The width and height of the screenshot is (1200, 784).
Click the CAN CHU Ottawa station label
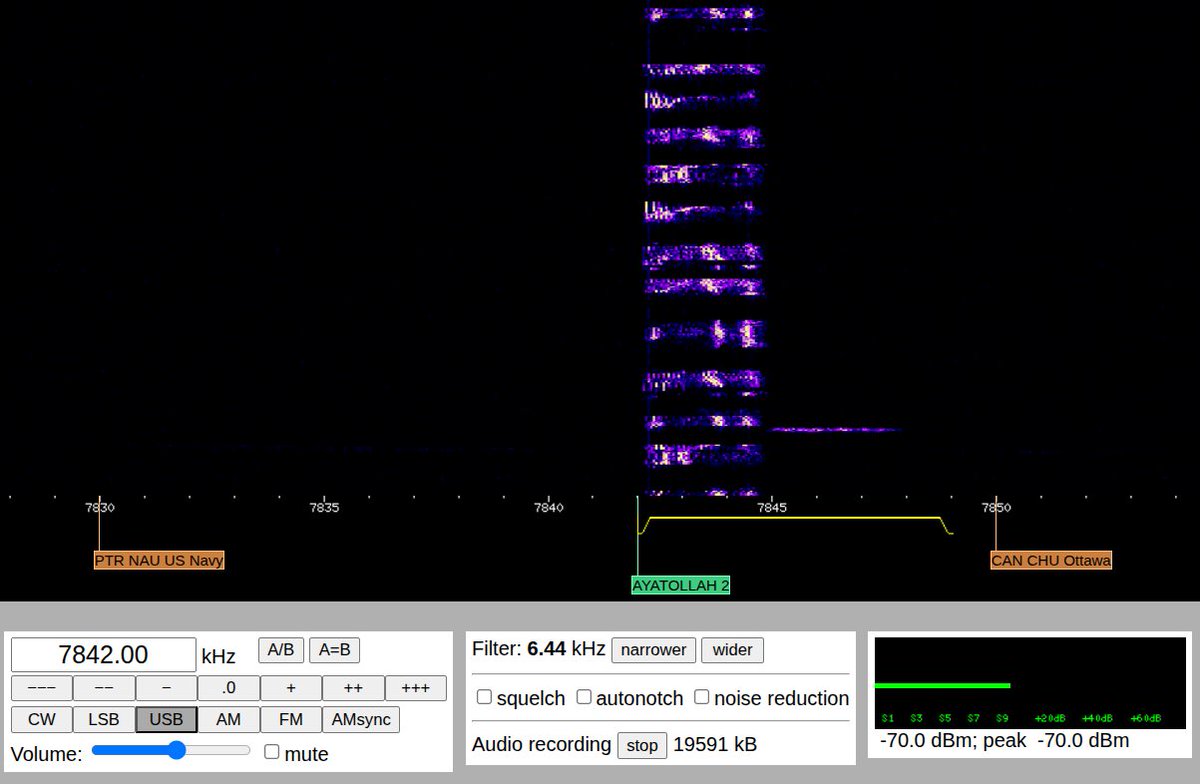tap(1051, 561)
